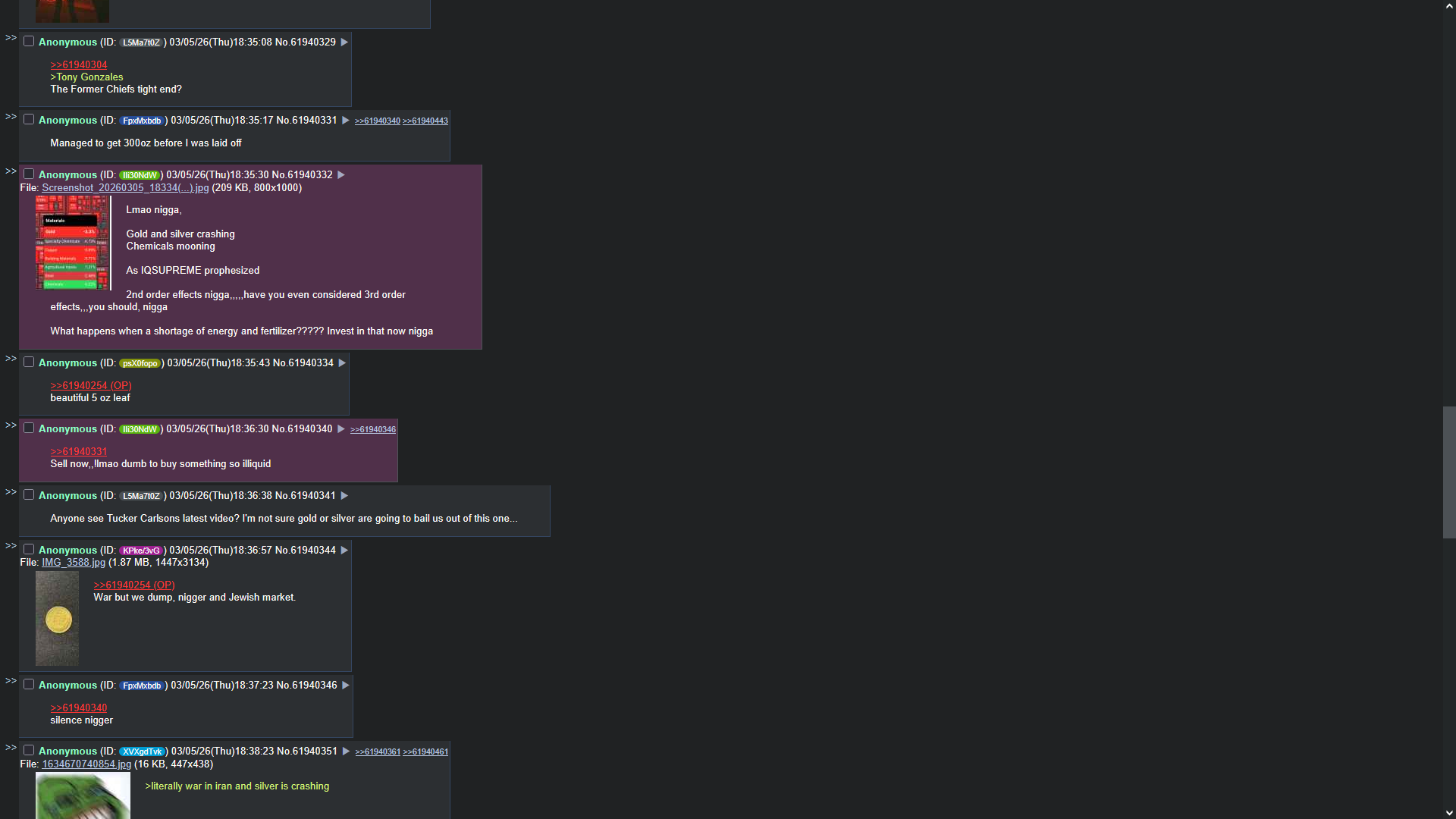Viewport: 1456px width, 819px height.
Task: Open the IMG_3588.jpg file link
Action: click(74, 563)
